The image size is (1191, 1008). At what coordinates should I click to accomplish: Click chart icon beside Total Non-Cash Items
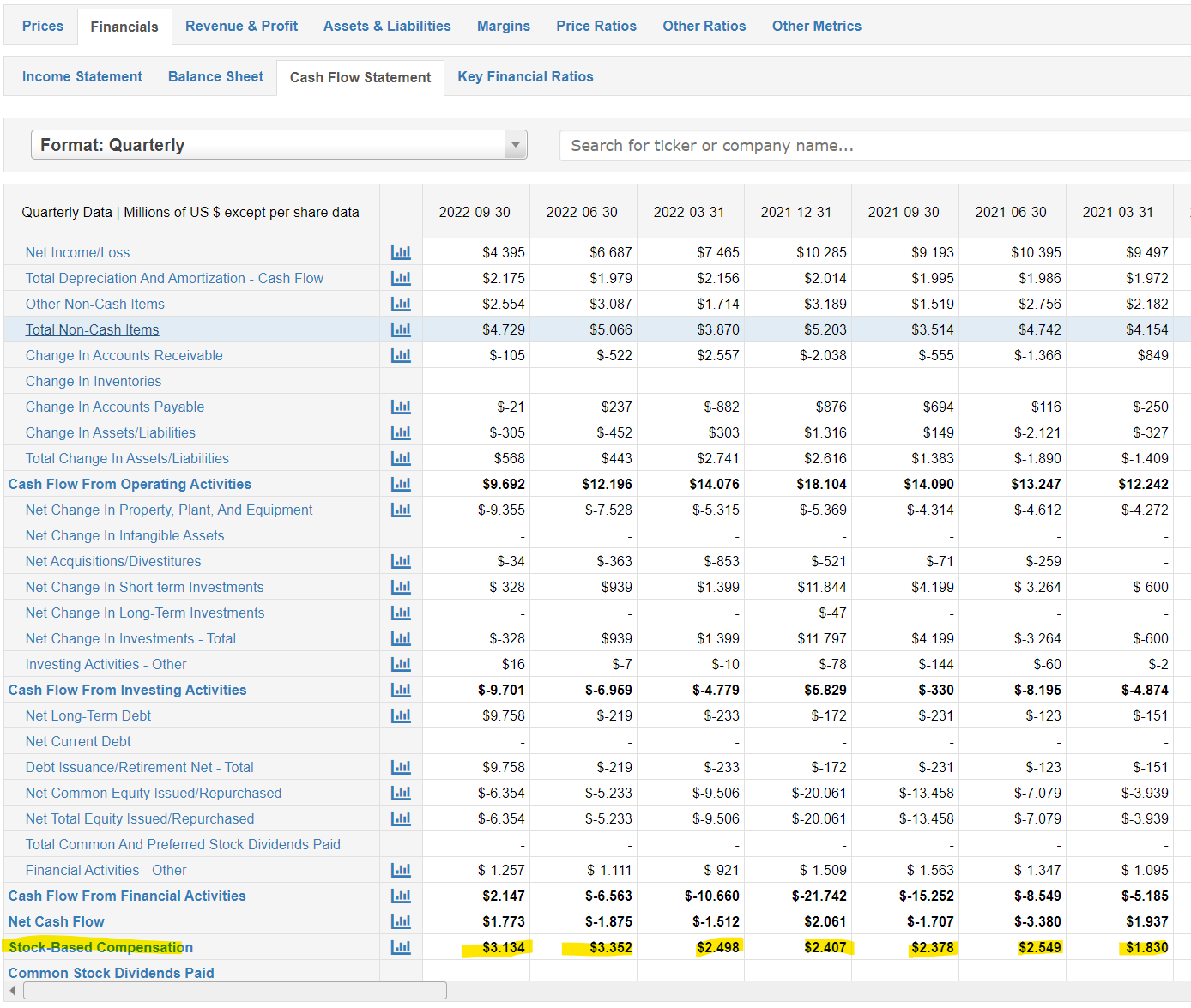tap(401, 329)
